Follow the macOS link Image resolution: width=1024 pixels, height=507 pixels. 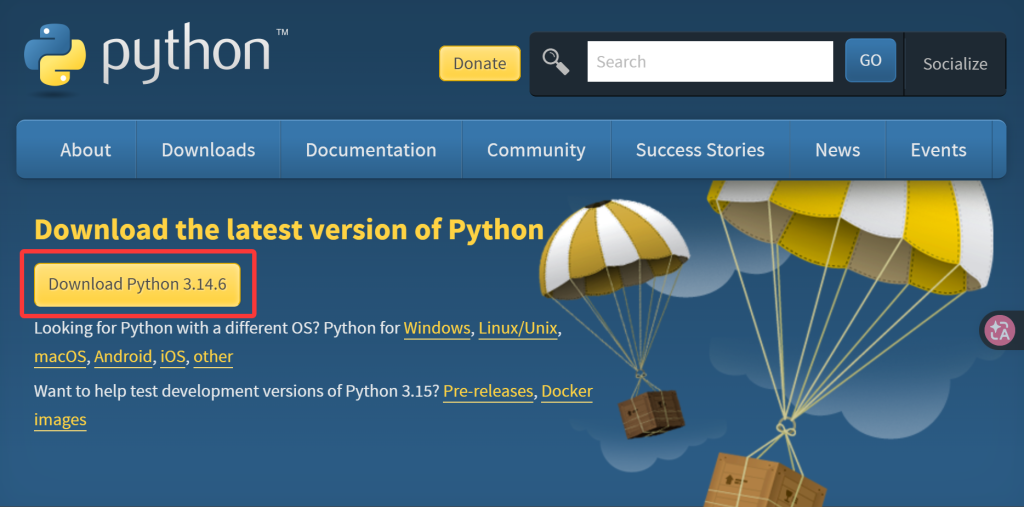(x=60, y=357)
